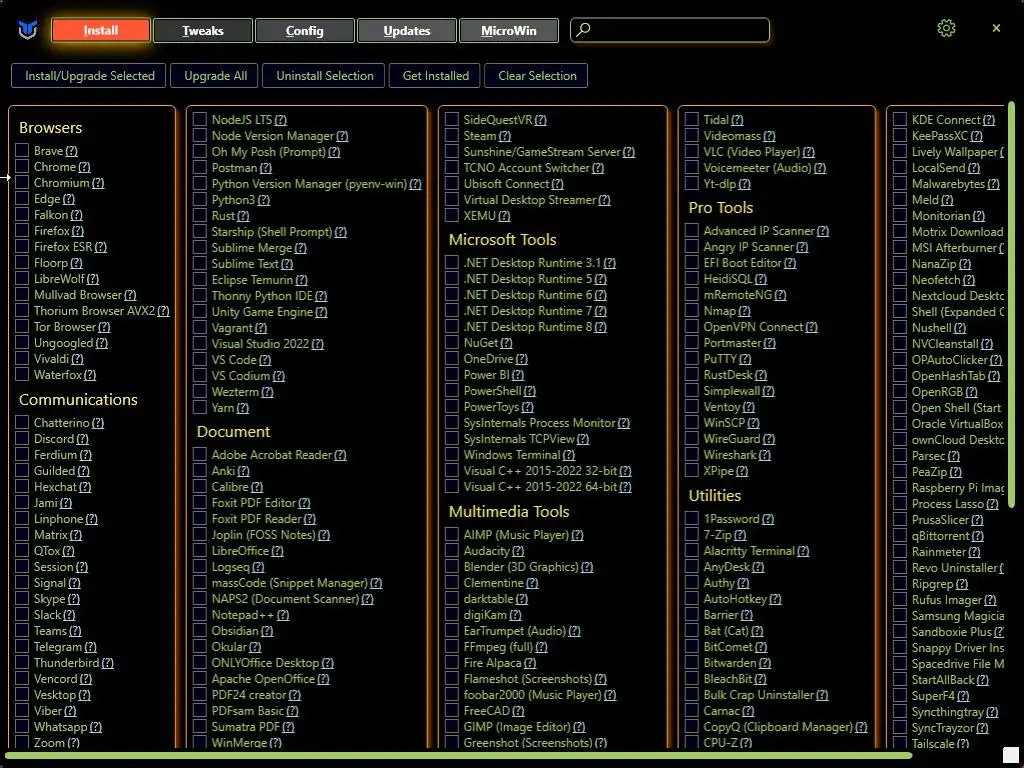
Task: Click the Sumatra PDF label
Action: click(x=246, y=727)
